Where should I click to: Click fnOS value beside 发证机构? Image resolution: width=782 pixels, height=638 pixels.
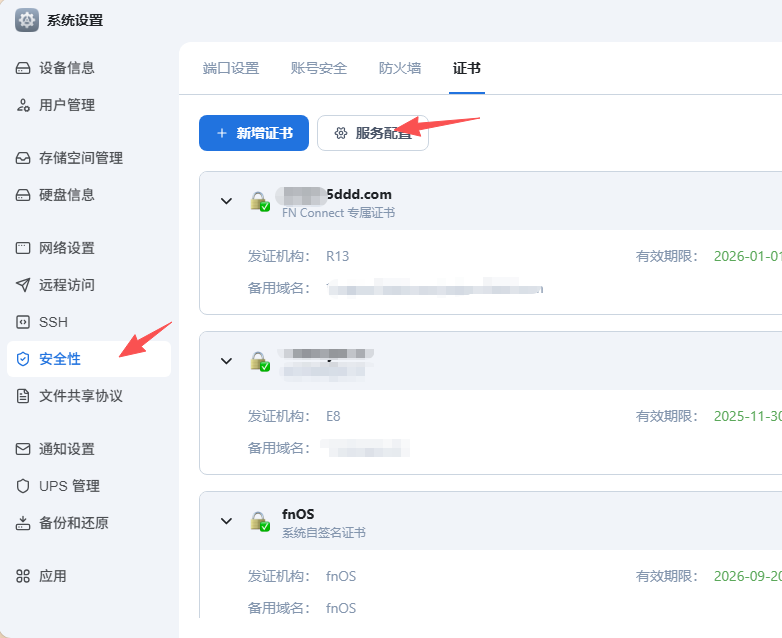341,576
